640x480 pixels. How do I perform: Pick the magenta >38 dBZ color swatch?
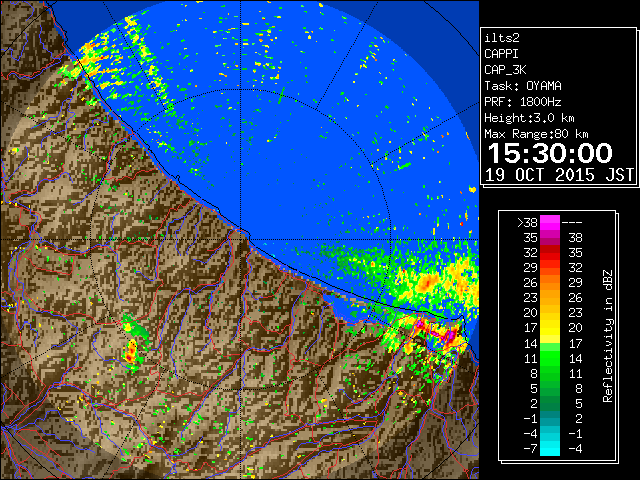[550, 222]
